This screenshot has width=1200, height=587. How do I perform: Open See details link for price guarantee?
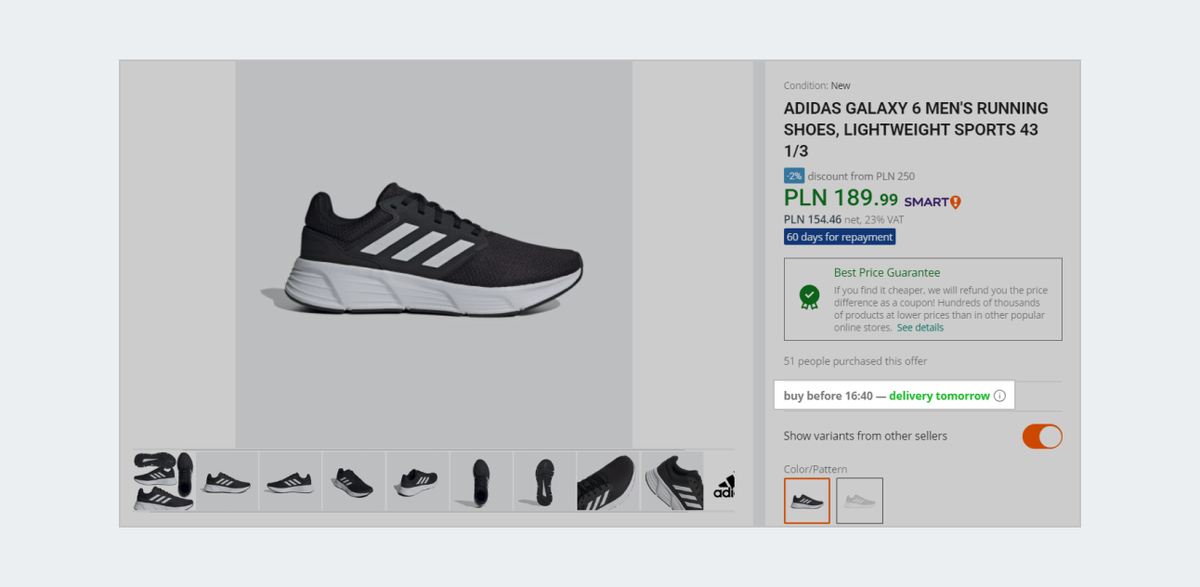coord(920,327)
